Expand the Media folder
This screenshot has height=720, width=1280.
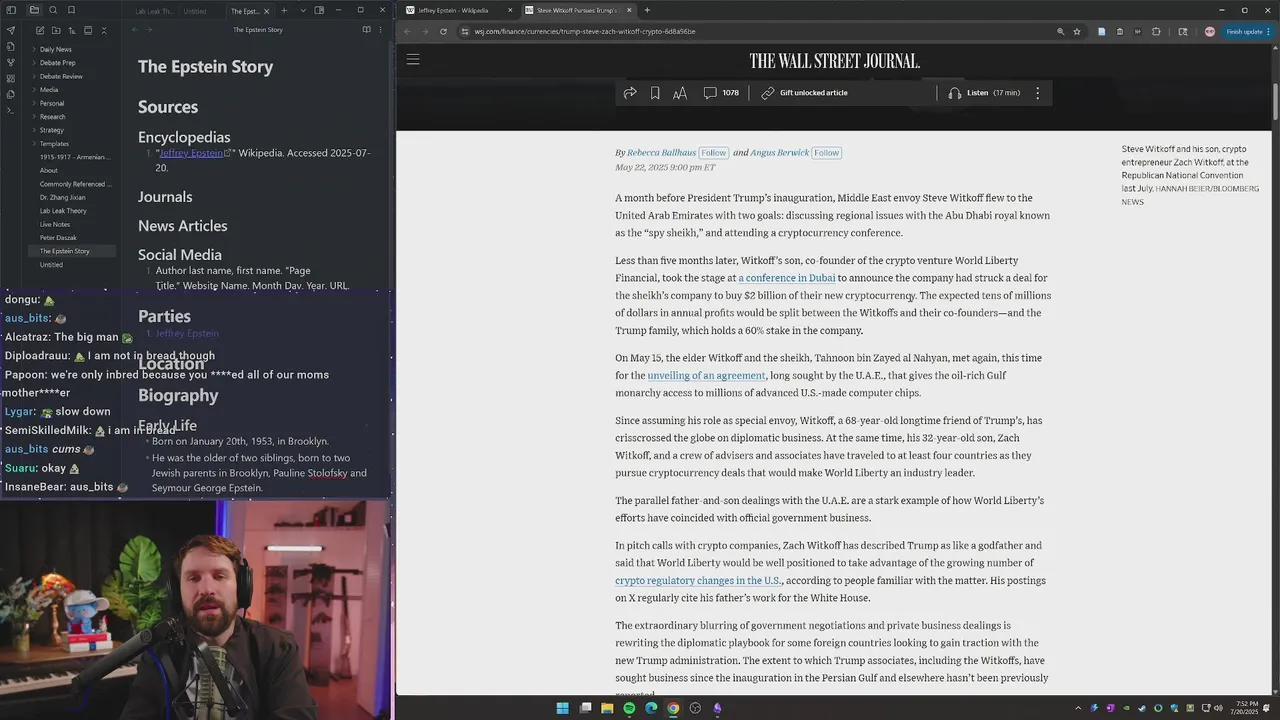pyautogui.click(x=49, y=89)
